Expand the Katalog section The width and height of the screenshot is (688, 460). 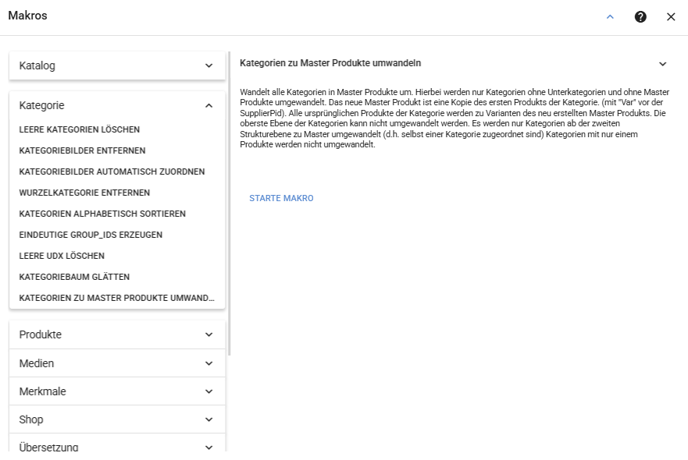click(117, 66)
